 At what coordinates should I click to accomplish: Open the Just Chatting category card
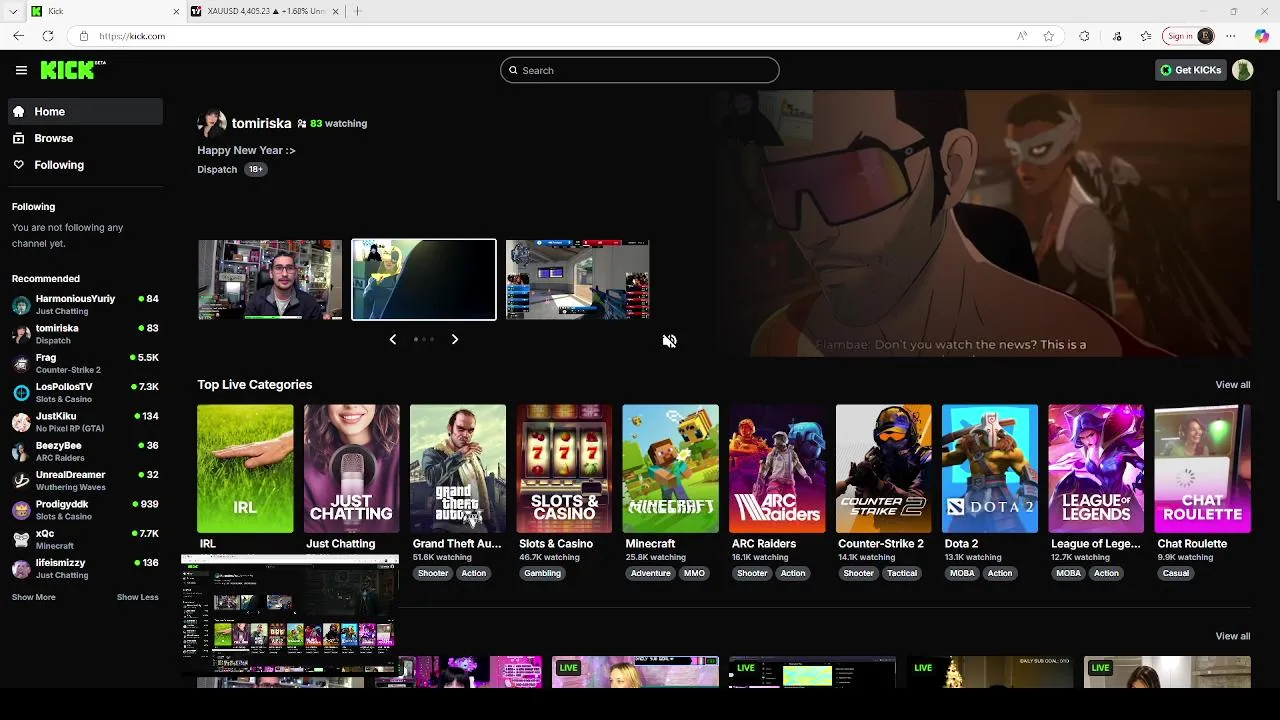tap(351, 469)
